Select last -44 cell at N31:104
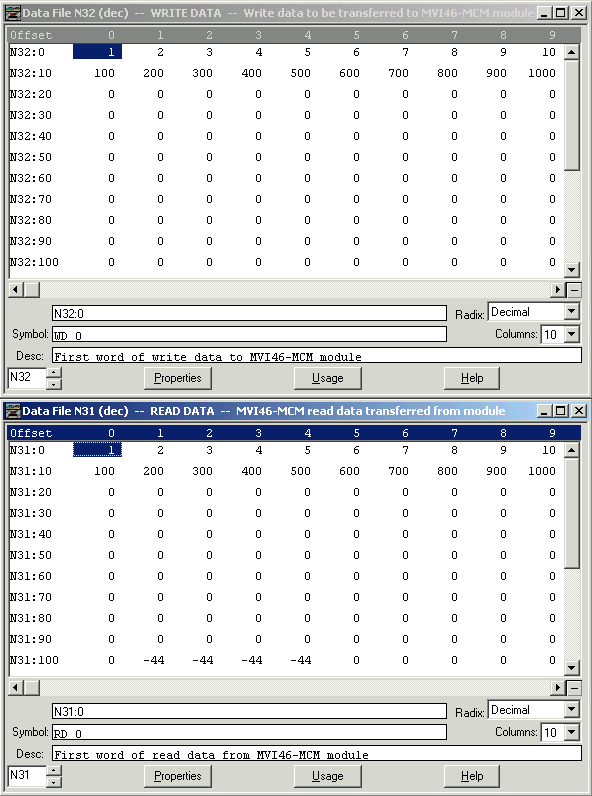 300,660
